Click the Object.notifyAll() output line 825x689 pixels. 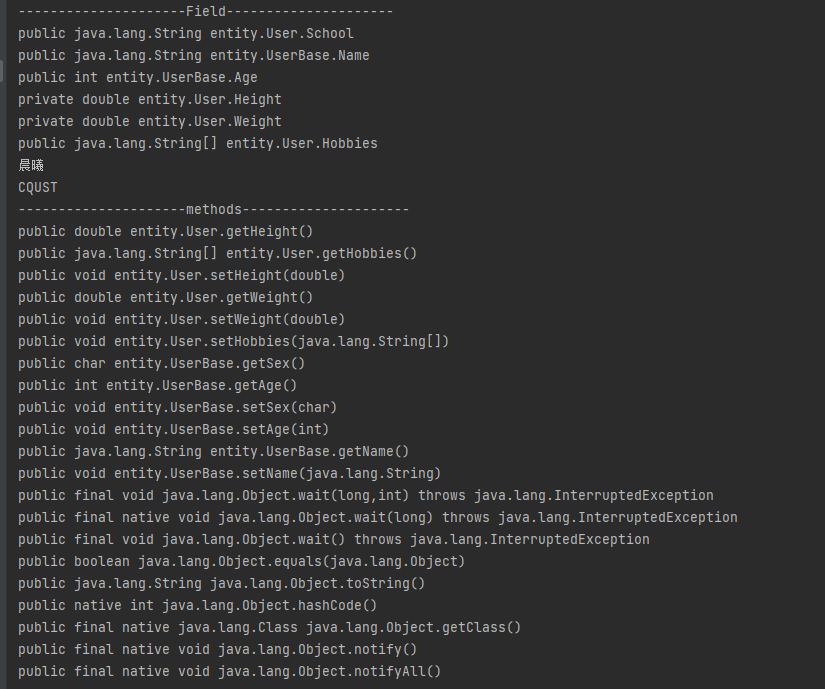click(x=230, y=672)
